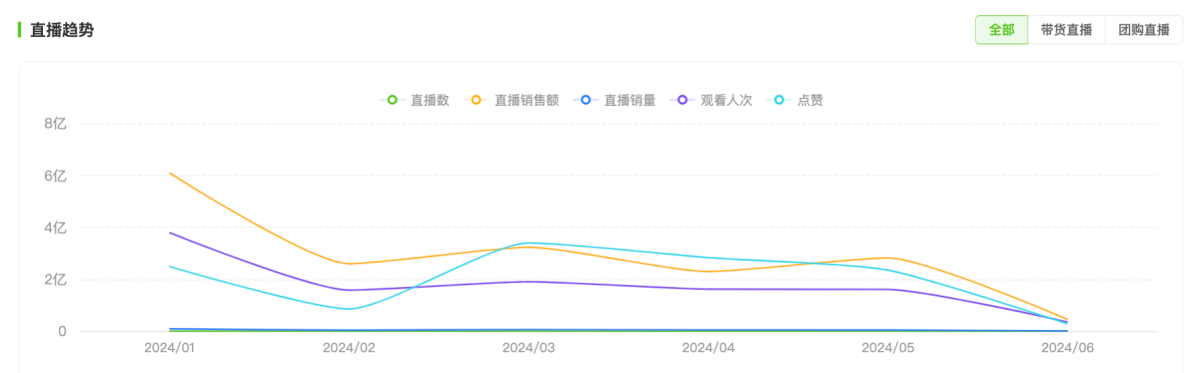Switch to 带货直播 tab
1200x373 pixels.
(1066, 30)
